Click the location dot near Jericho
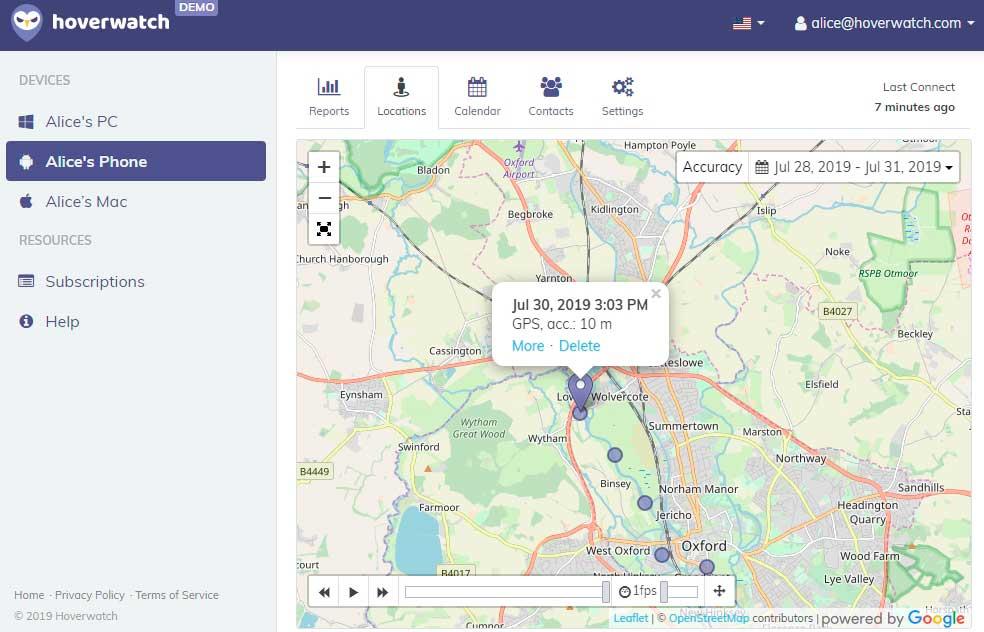This screenshot has width=984, height=632. [644, 503]
